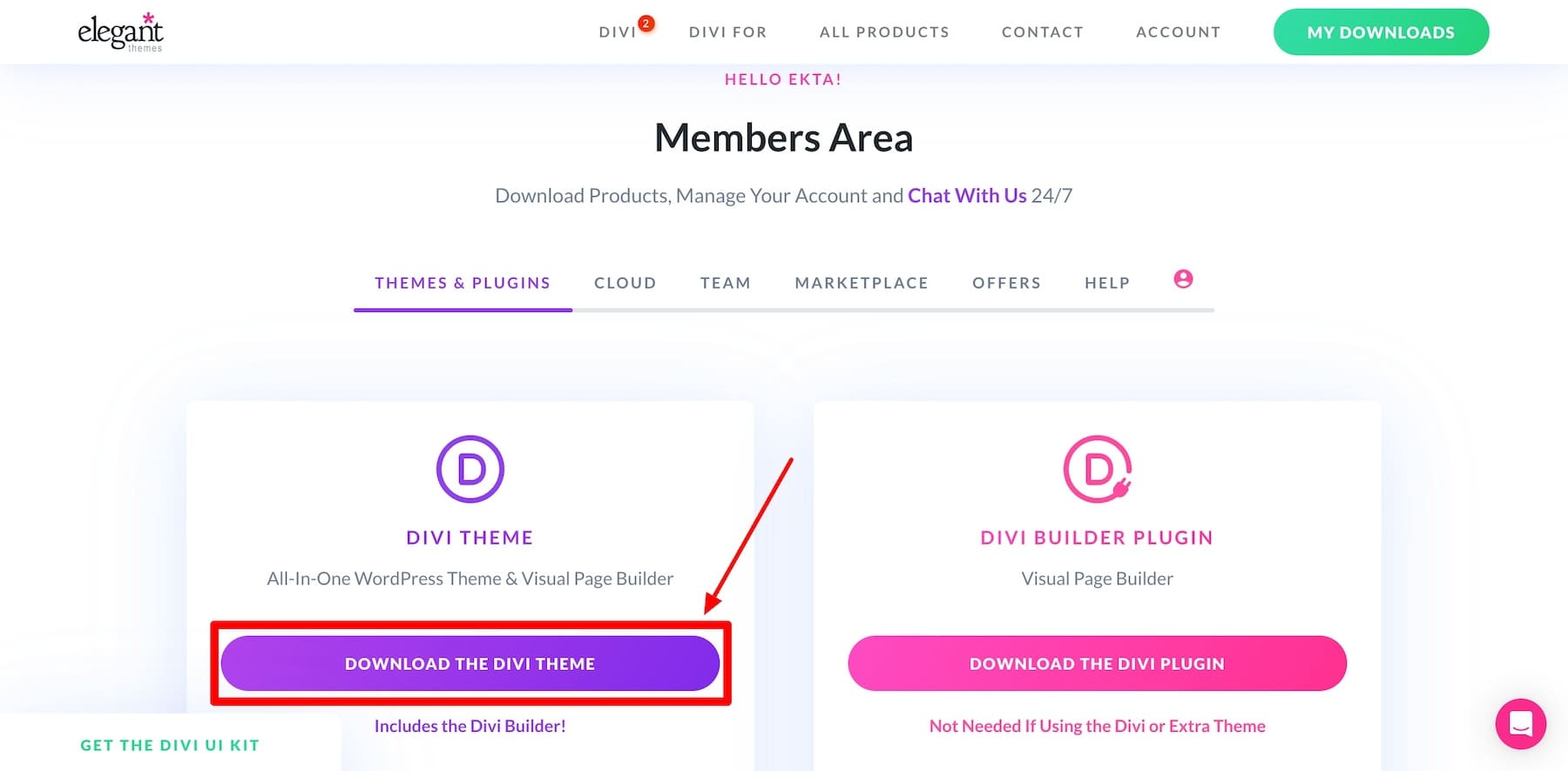Click the GET THE DIVI UI KIT link
Image resolution: width=1568 pixels, height=771 pixels.
[x=169, y=745]
